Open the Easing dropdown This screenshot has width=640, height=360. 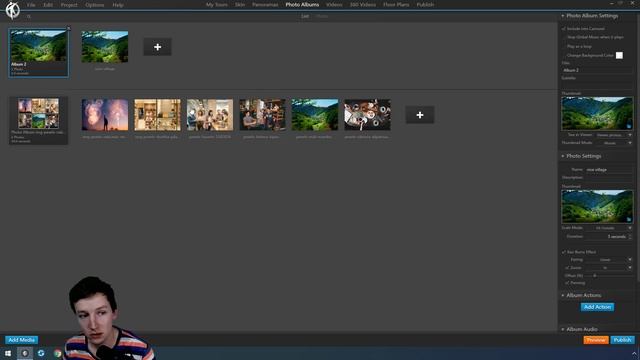coord(609,260)
